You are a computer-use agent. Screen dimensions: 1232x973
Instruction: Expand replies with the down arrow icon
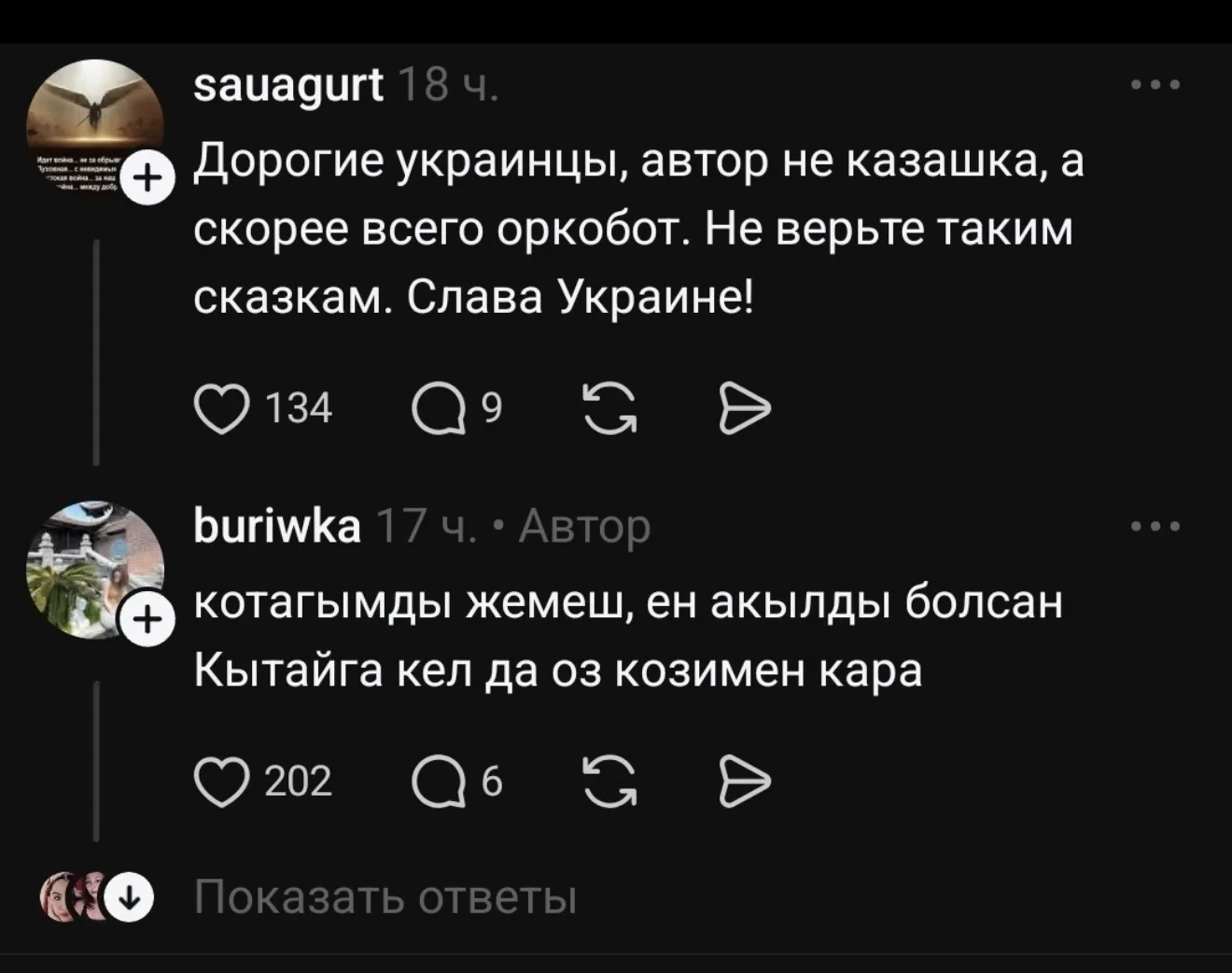point(130,899)
